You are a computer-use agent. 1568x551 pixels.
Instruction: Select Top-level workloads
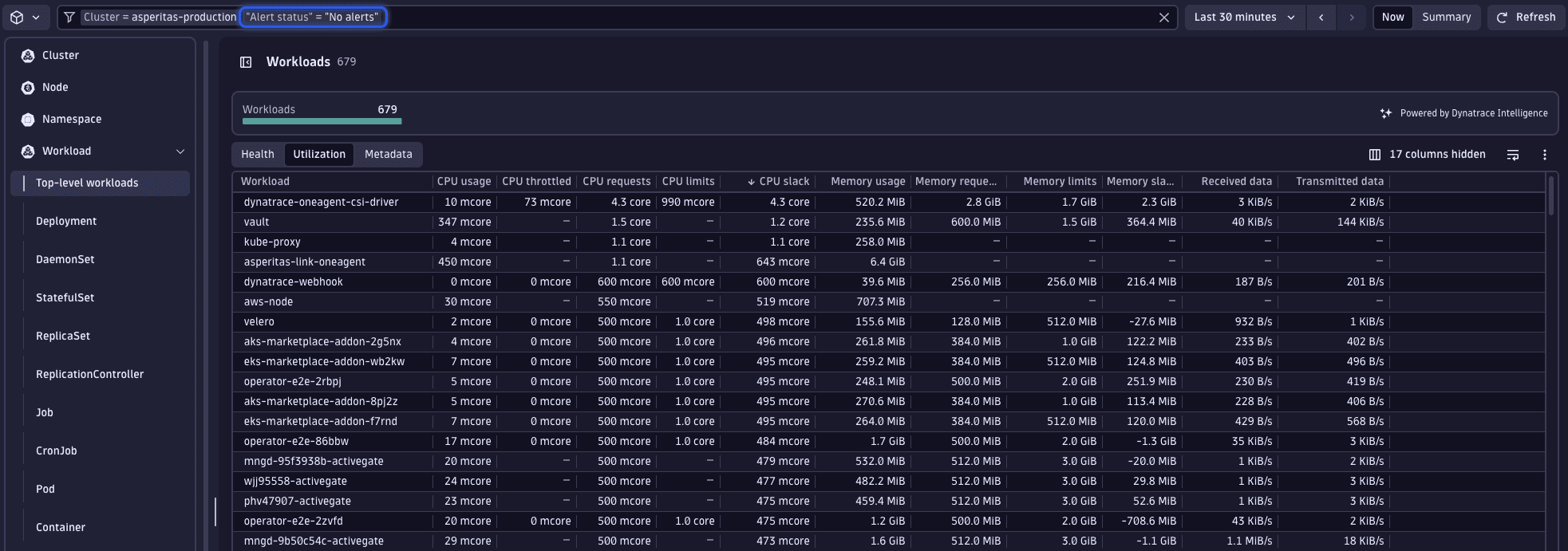pos(101,183)
